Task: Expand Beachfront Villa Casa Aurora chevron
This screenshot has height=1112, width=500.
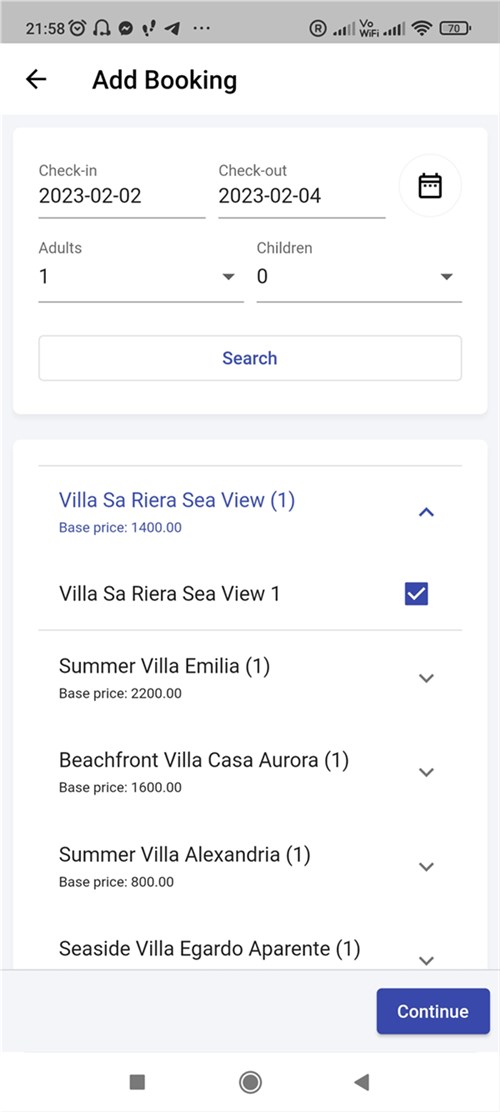Action: click(x=426, y=772)
